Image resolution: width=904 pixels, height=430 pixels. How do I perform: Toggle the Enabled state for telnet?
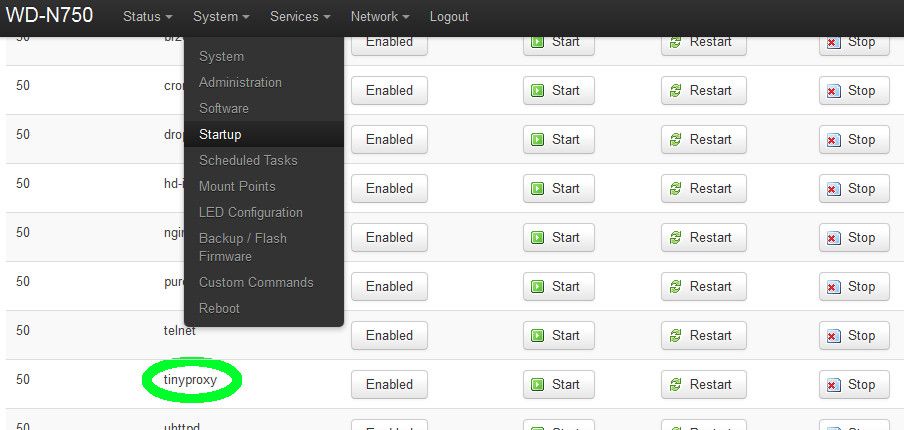pos(389,335)
